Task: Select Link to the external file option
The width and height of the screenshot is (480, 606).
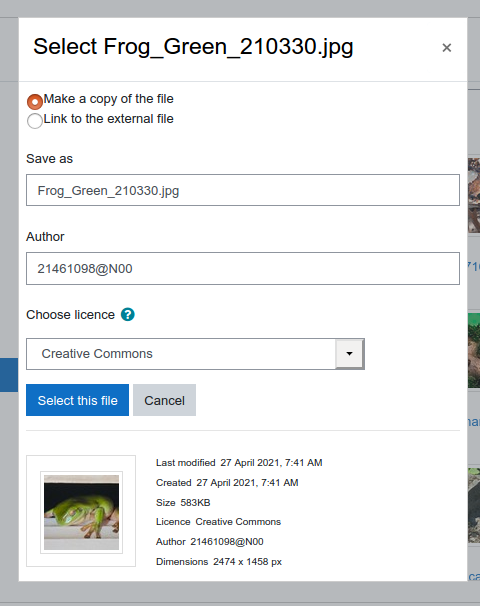Action: 35,121
